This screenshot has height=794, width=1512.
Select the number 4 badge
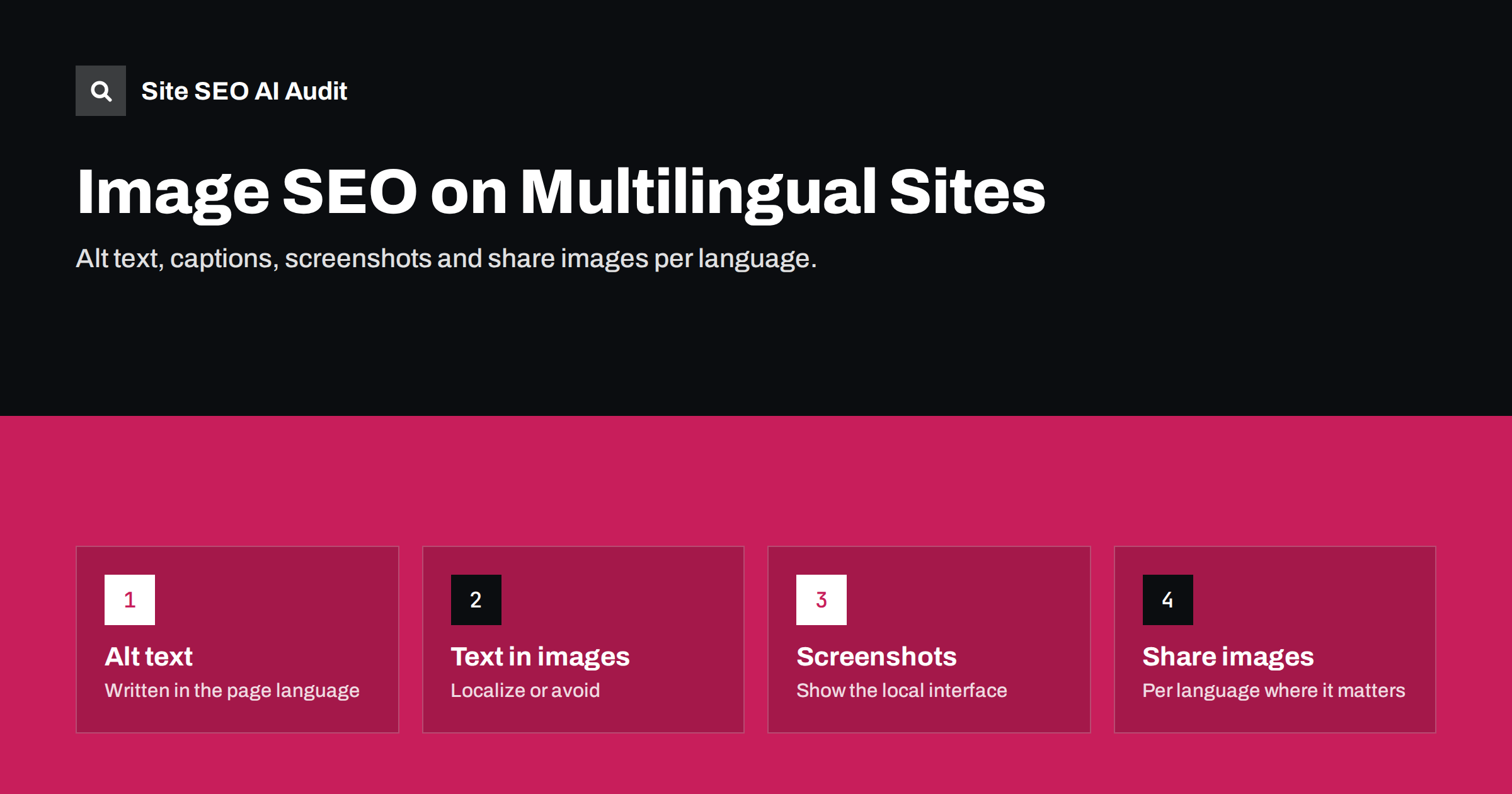click(x=1168, y=600)
